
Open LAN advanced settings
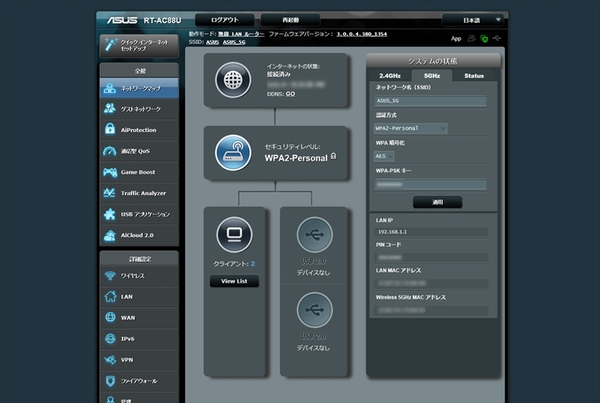click(x=139, y=297)
